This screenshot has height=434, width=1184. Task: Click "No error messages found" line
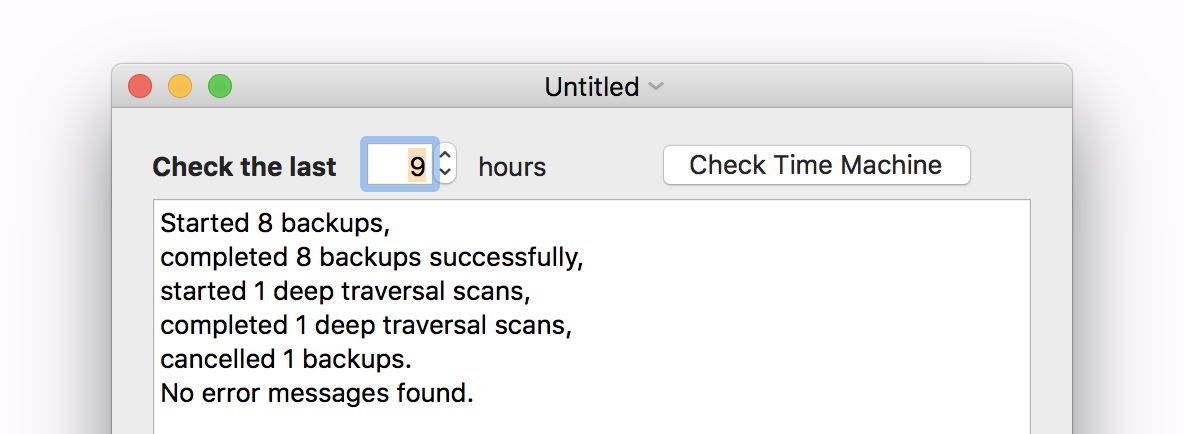[x=316, y=393]
